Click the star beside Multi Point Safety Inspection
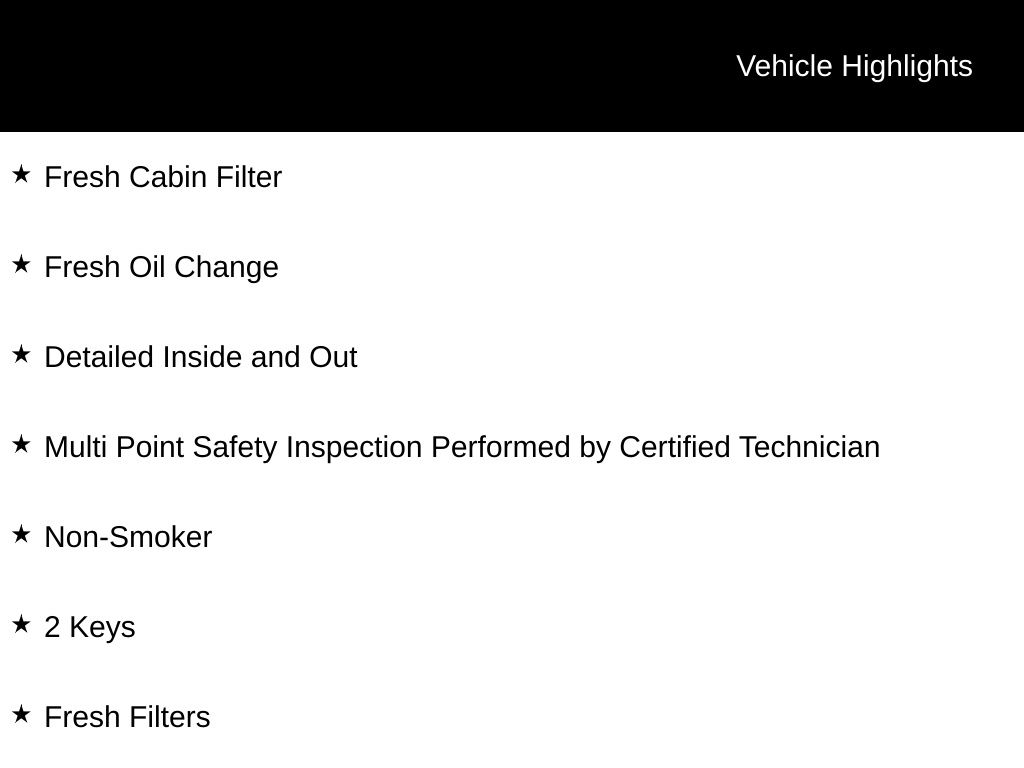This screenshot has width=1024, height=768. pos(21,445)
